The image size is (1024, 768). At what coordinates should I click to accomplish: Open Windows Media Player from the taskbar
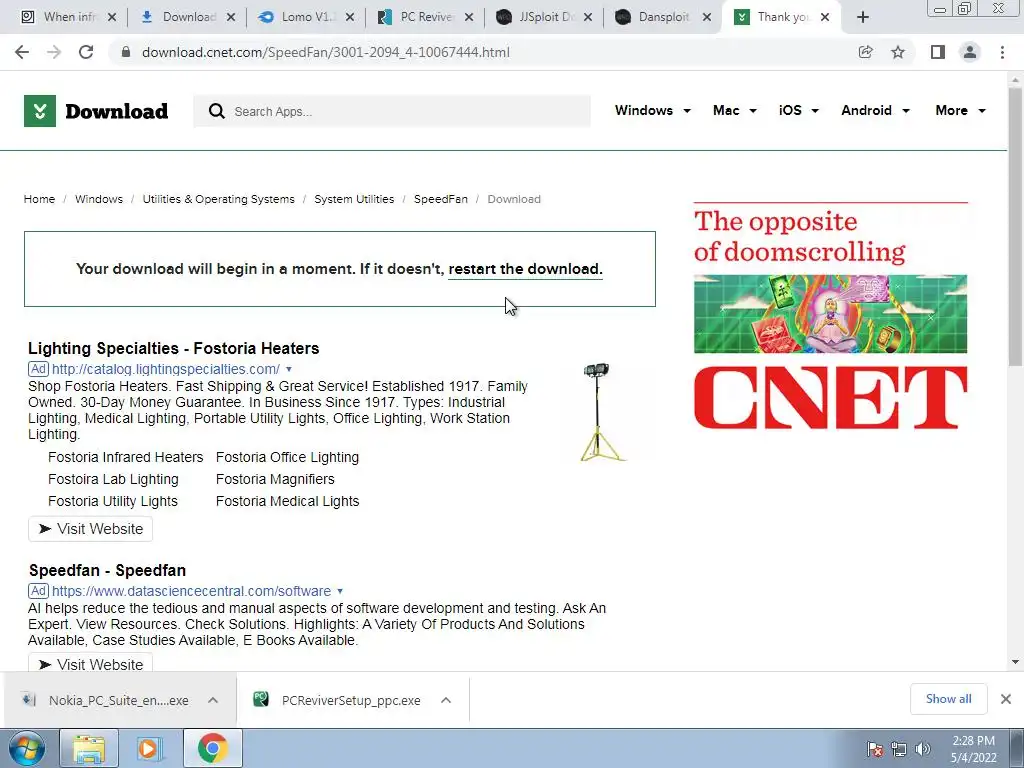[148, 748]
